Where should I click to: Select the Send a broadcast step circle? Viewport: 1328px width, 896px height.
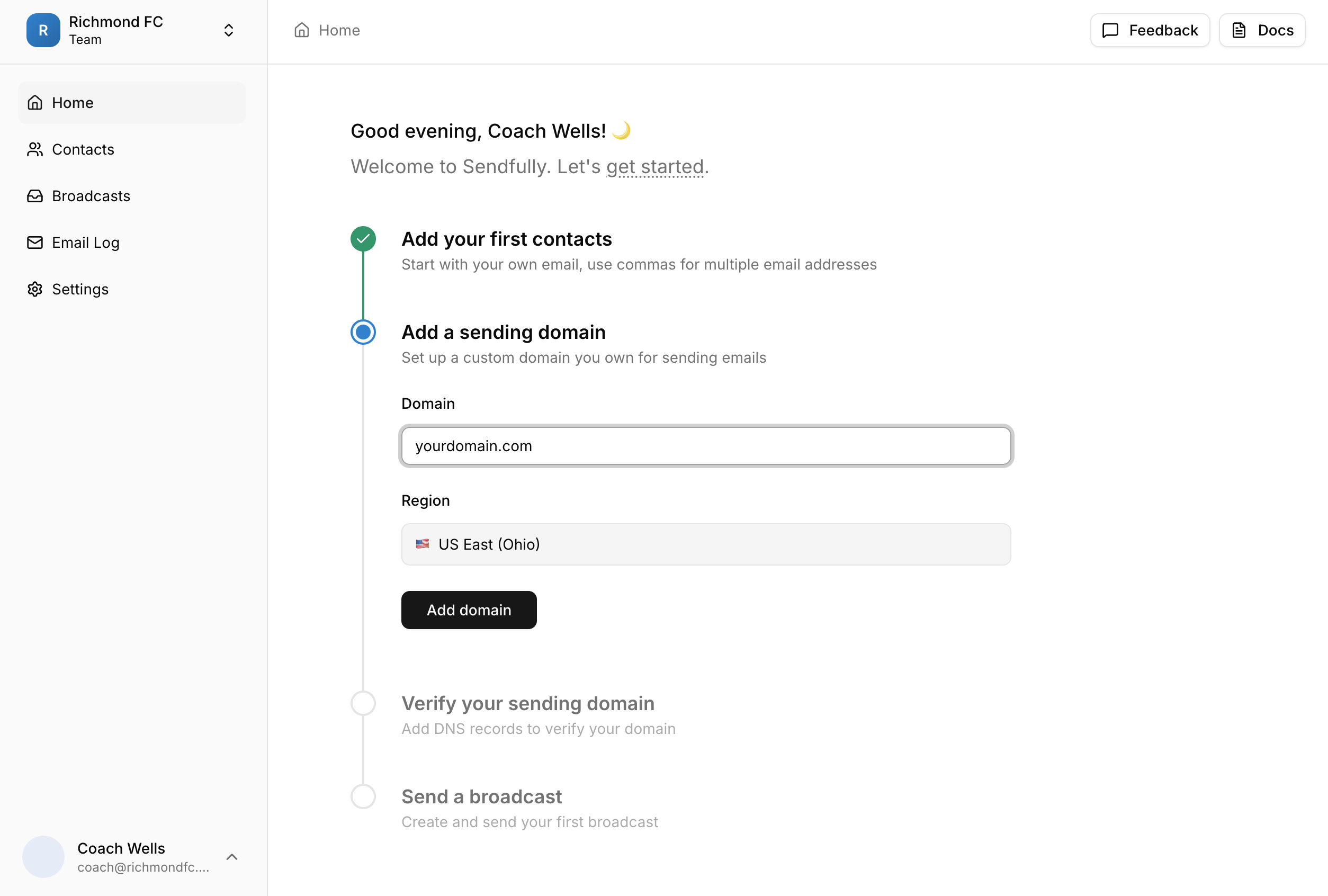[x=363, y=796]
